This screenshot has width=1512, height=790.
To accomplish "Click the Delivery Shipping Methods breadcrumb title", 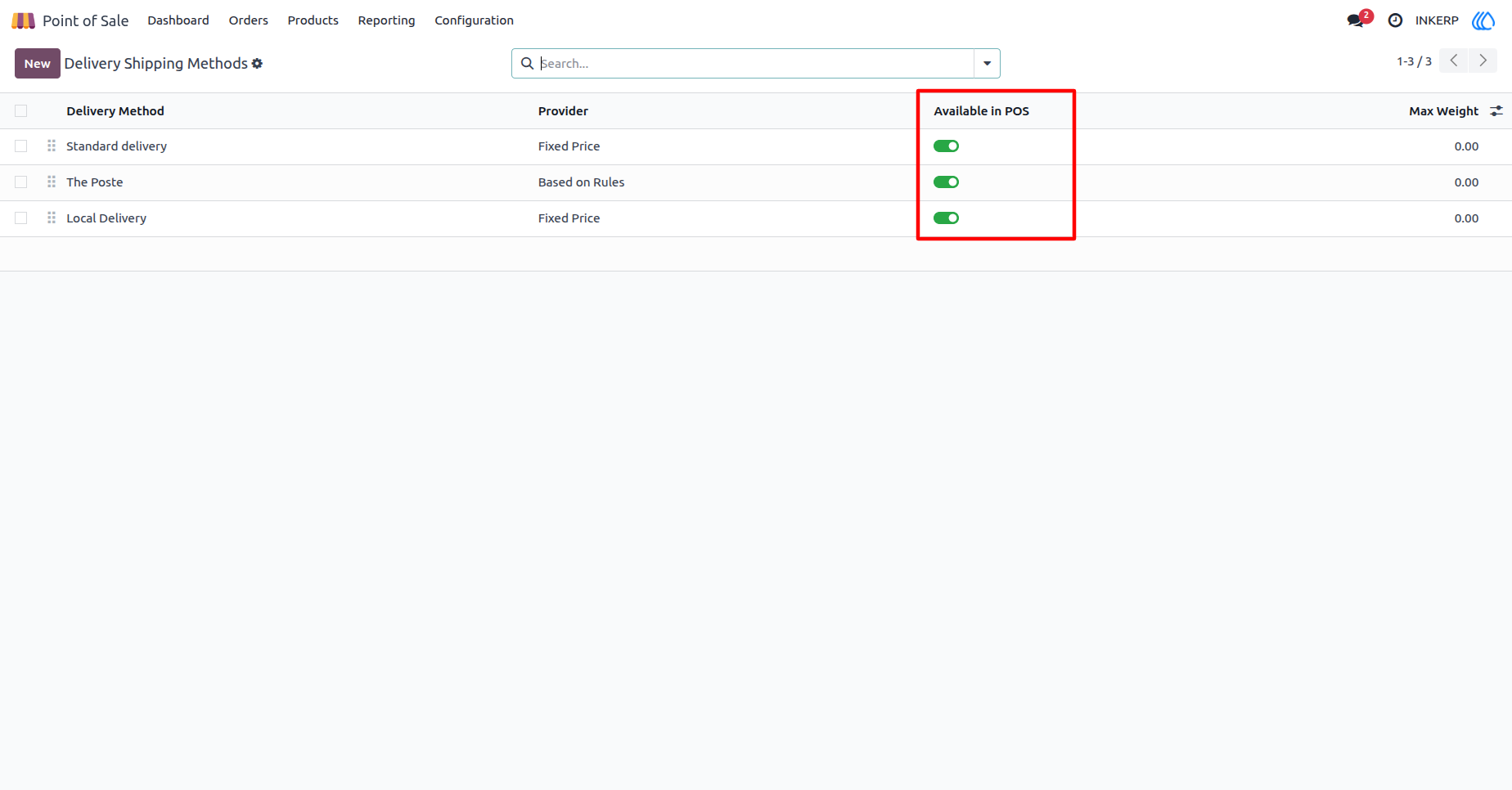I will pos(156,64).
